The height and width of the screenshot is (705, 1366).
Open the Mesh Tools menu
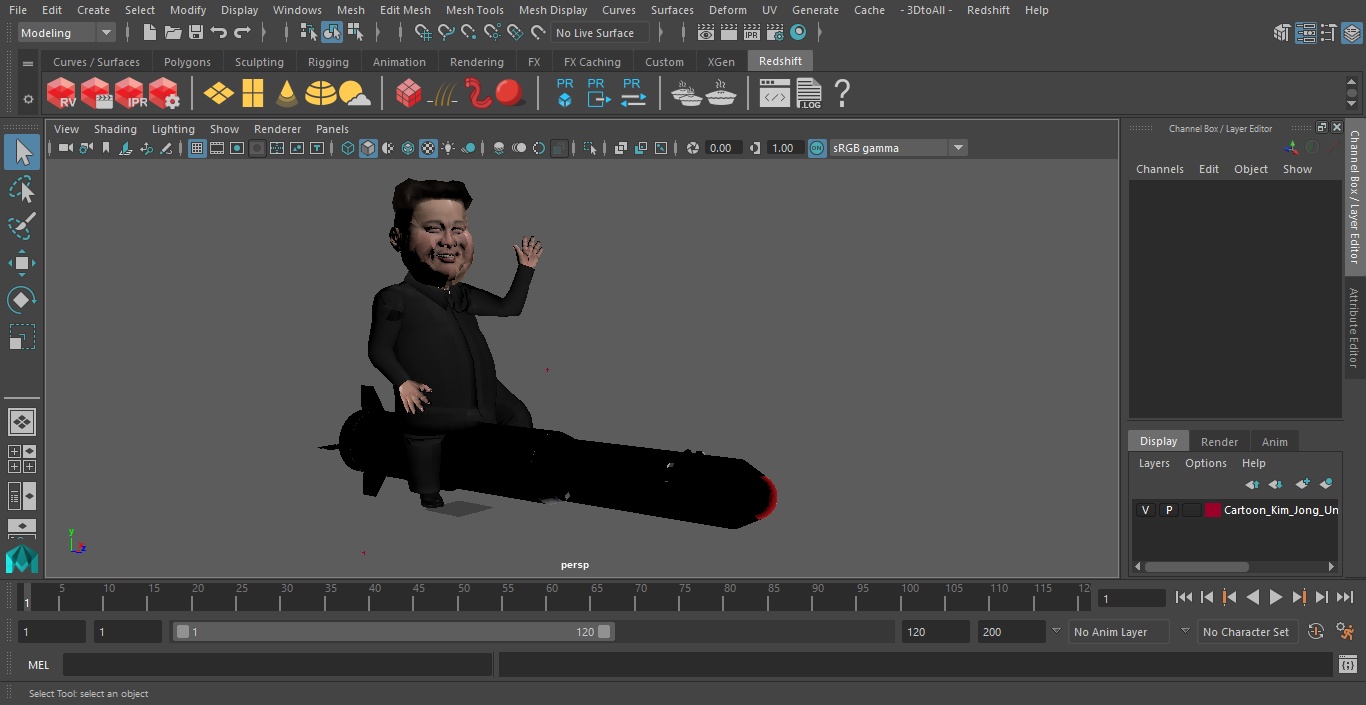[x=474, y=10]
